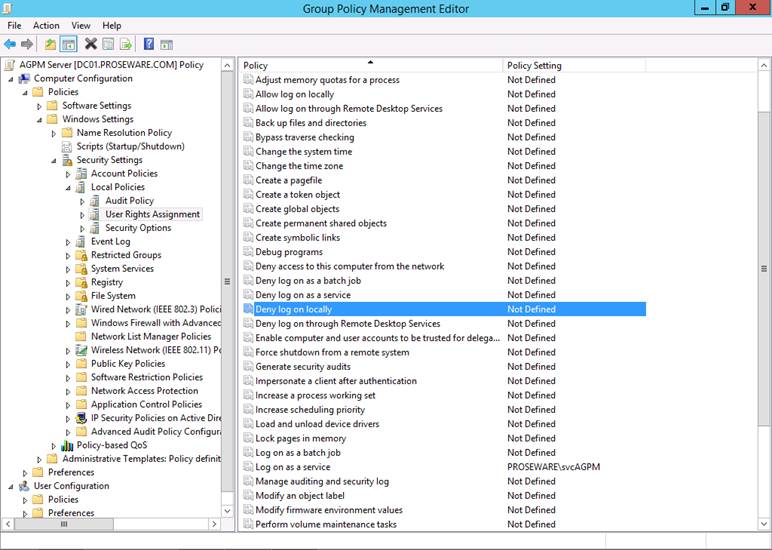Click the Delete X toolbar icon
Screen dimensions: 772x550
tap(91, 44)
